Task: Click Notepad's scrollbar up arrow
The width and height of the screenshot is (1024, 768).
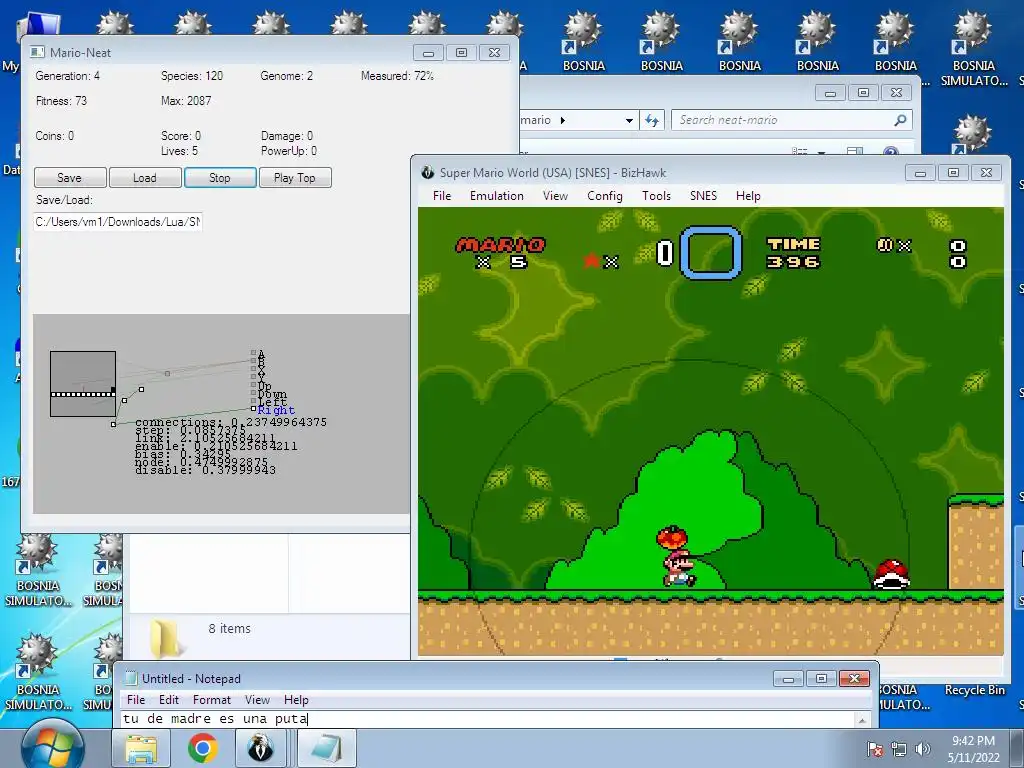Action: (x=862, y=720)
